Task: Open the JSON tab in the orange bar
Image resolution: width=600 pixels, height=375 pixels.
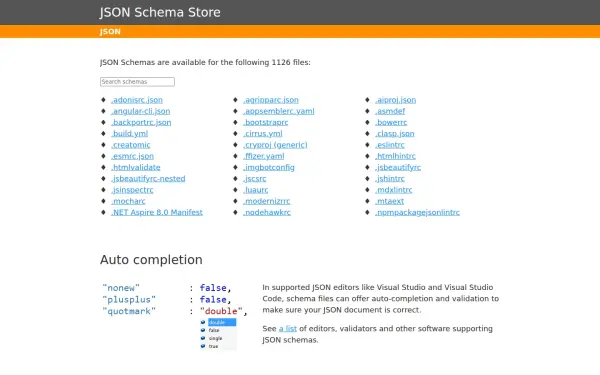Action: tap(110, 32)
